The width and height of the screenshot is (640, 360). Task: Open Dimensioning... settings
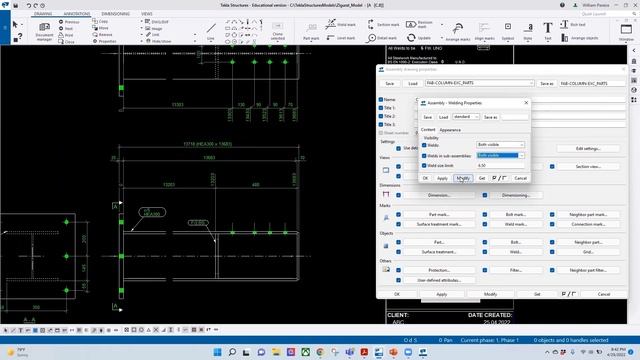tap(516, 195)
